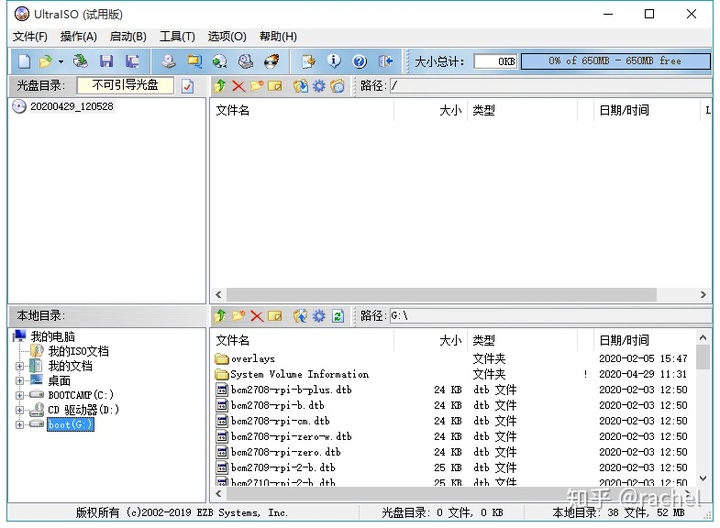Click the local path field showing G:\

pyautogui.click(x=551, y=316)
